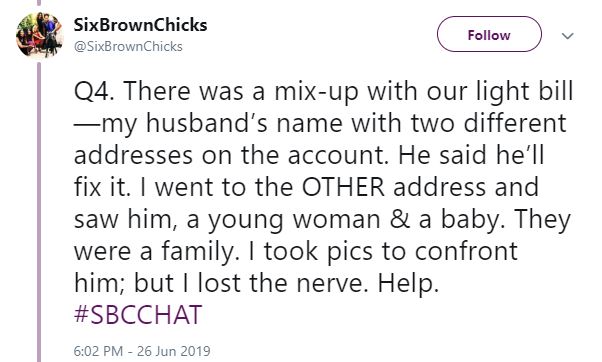This screenshot has height=362, width=602.
Task: Click the purple thread line below avatar
Action: 39,211
